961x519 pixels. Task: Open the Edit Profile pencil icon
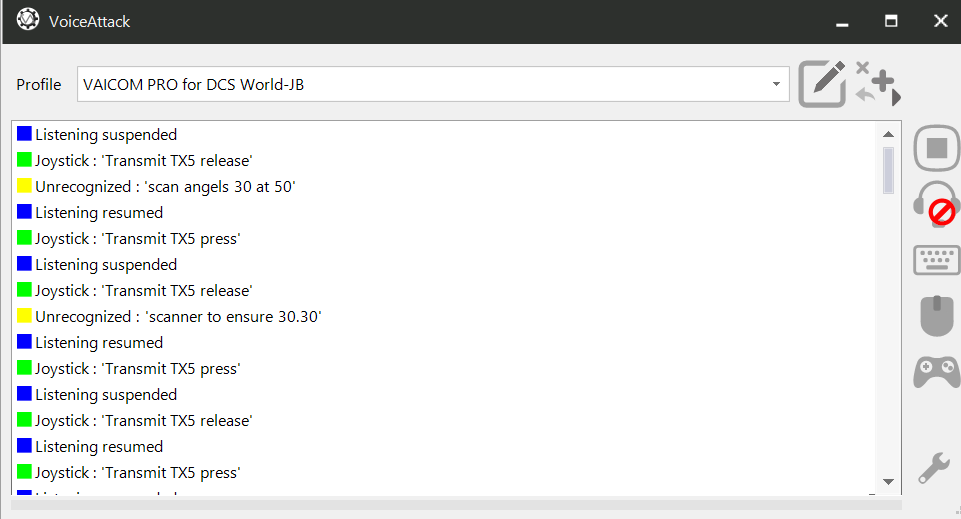[822, 84]
